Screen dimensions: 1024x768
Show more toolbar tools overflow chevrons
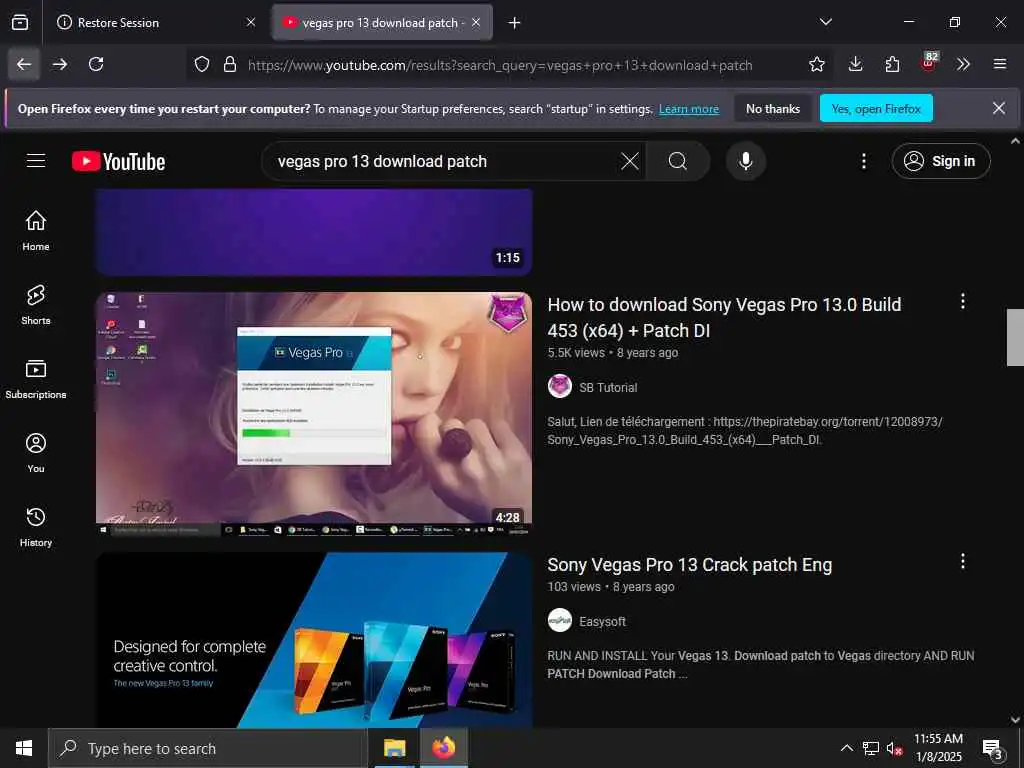pos(963,64)
